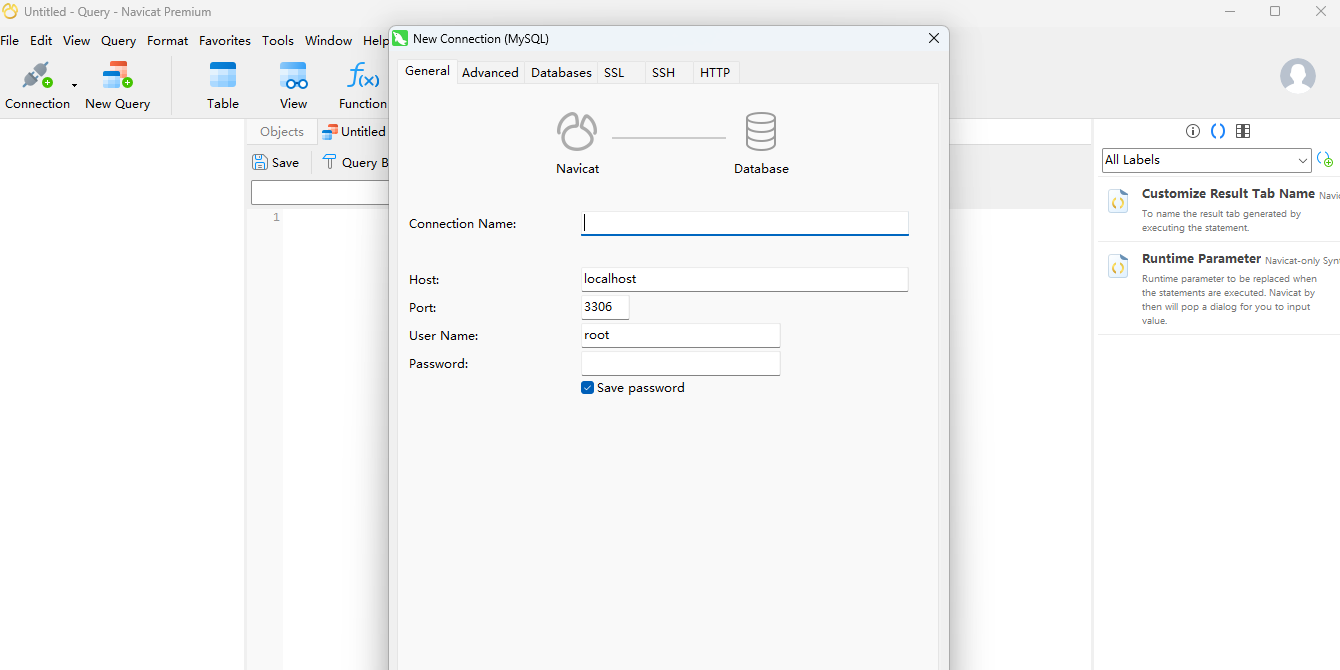Select the Runtime Parameter snippet
Image resolution: width=1340 pixels, height=670 pixels.
(x=1218, y=288)
